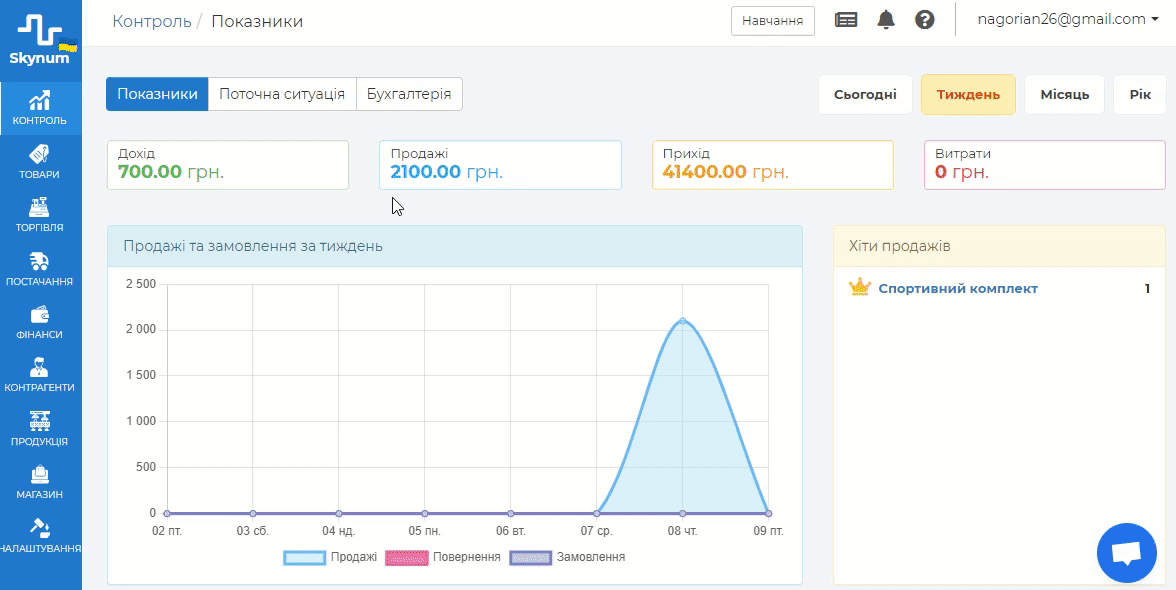
Task: Toggle the Замовлення legend series
Action: pyautogui.click(x=567, y=558)
